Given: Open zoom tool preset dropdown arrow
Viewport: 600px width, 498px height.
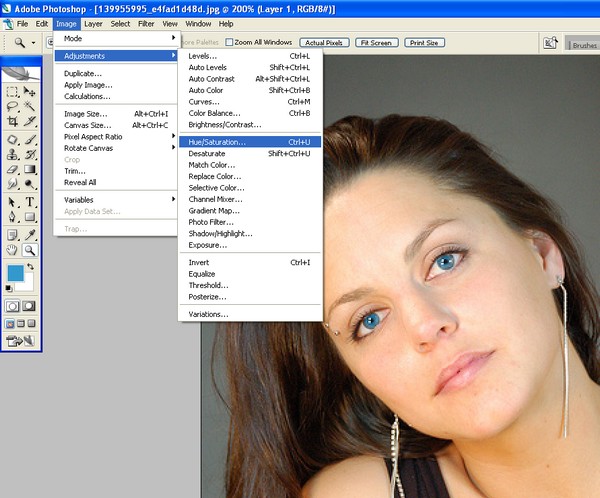Looking at the screenshot, I should tap(33, 42).
